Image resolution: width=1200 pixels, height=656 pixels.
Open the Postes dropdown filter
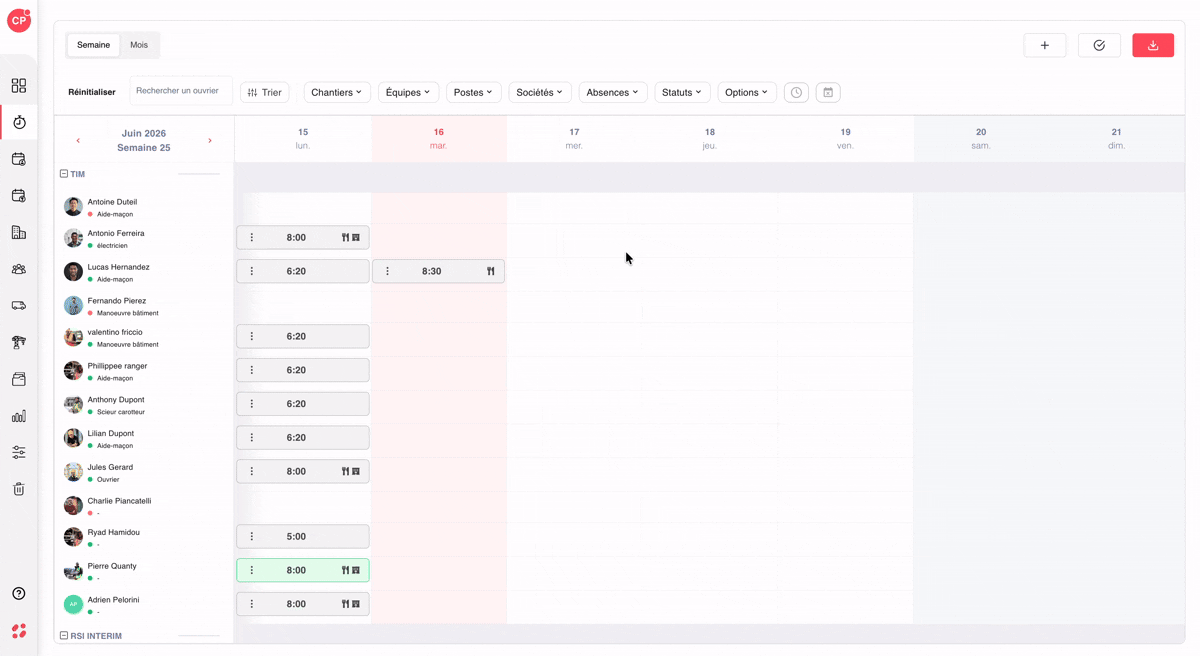coord(473,92)
